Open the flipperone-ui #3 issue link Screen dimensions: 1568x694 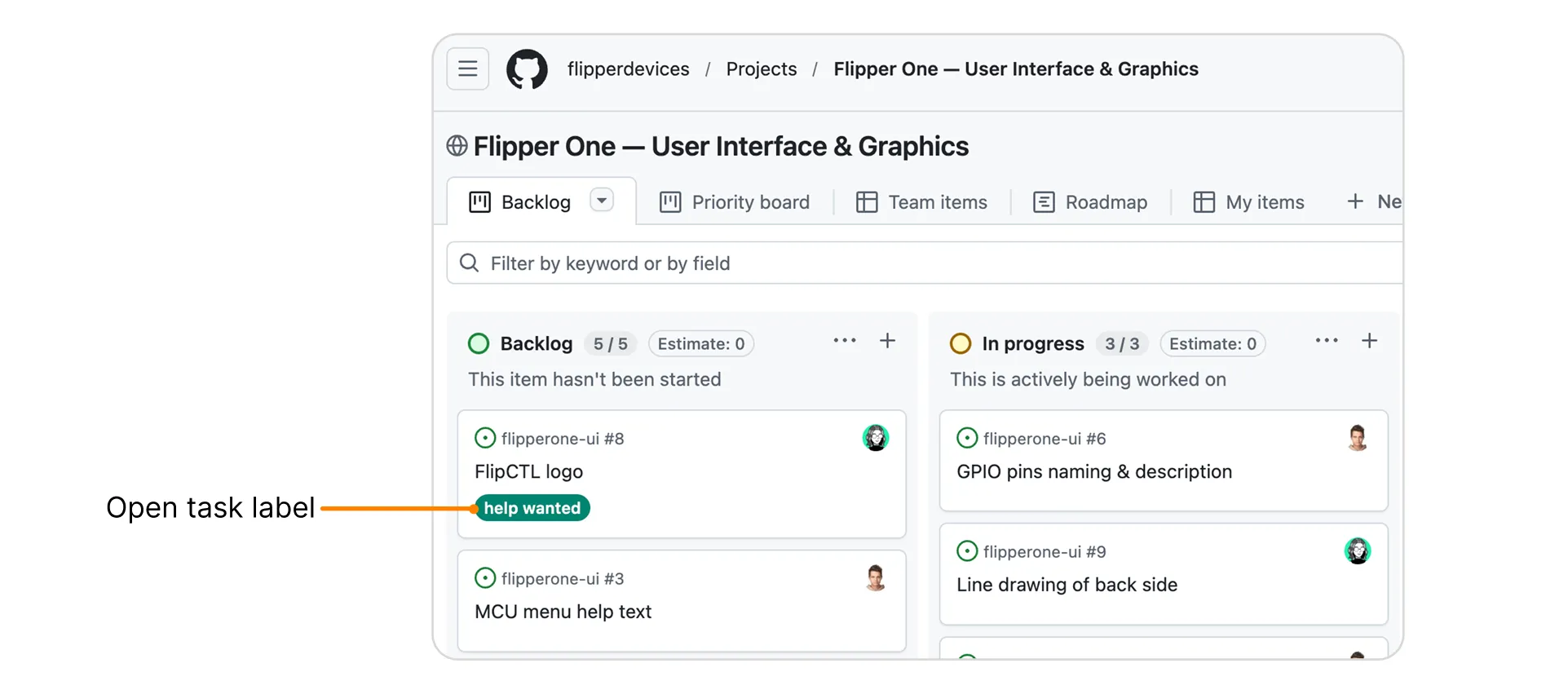563,579
